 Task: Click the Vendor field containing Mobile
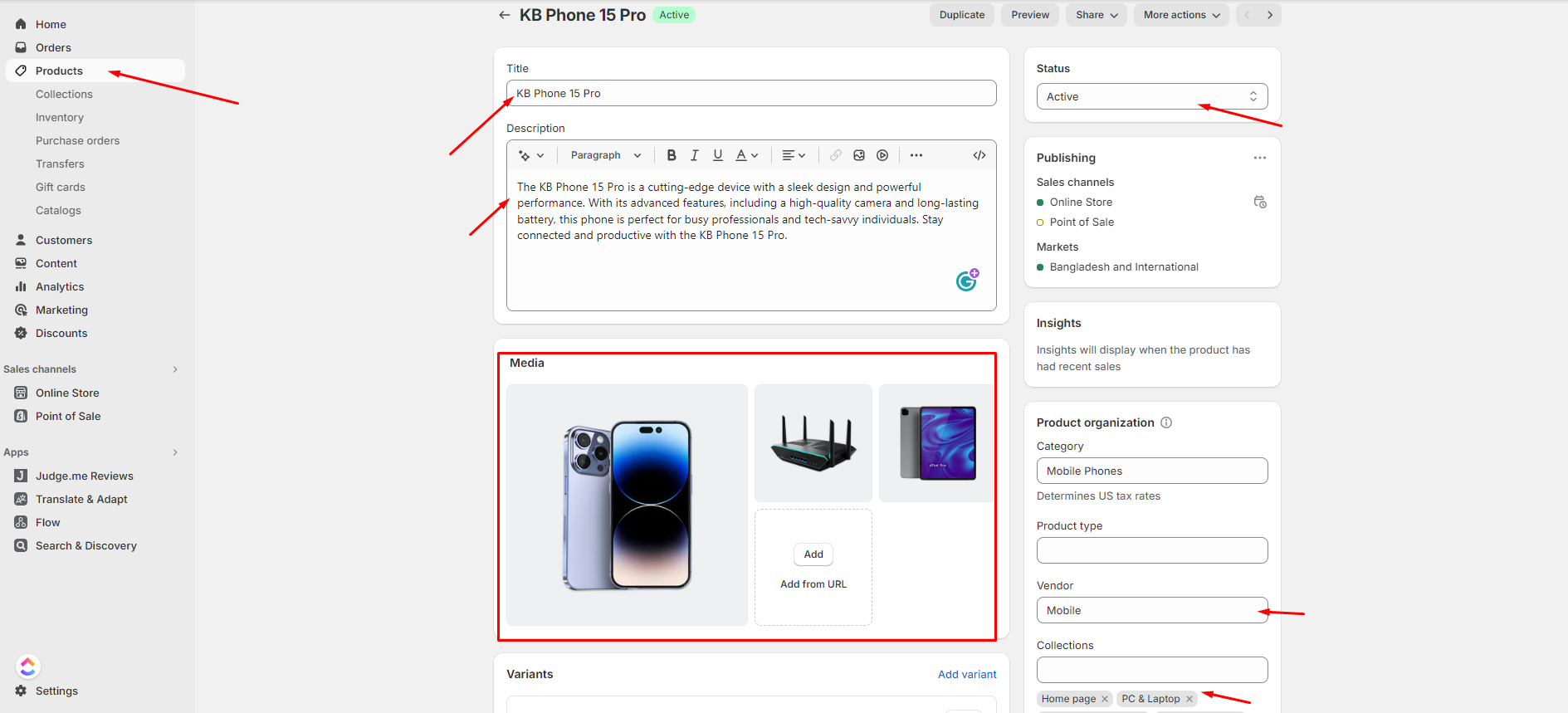[1152, 610]
